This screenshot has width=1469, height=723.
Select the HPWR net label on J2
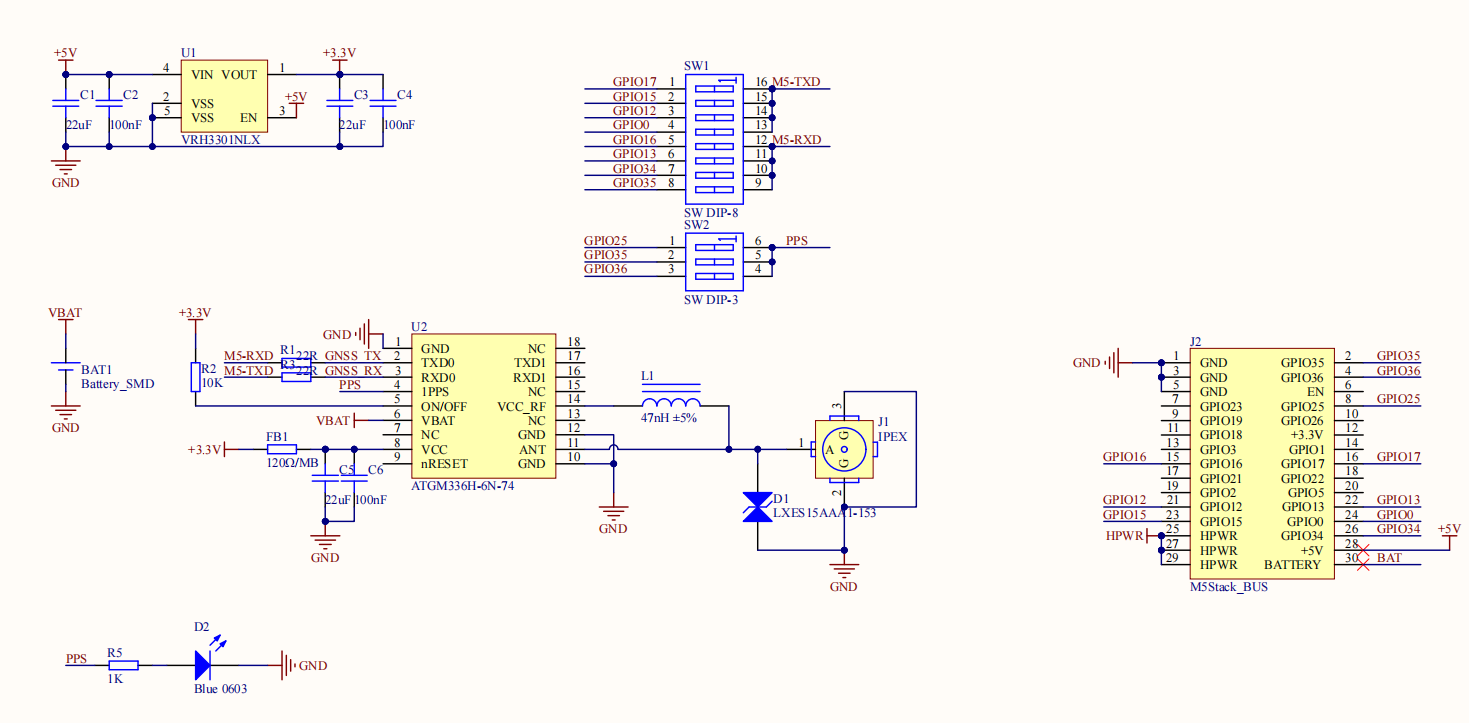(x=1124, y=536)
